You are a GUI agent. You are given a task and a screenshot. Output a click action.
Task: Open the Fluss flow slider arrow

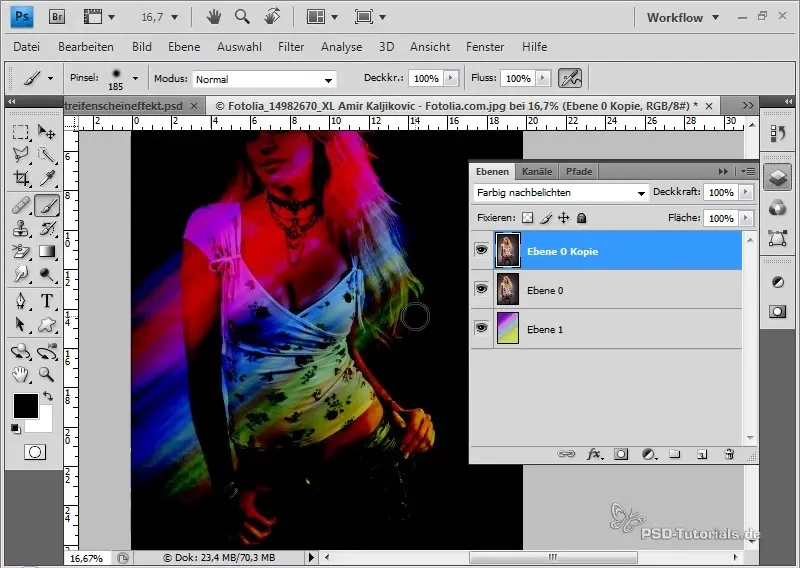[x=543, y=78]
